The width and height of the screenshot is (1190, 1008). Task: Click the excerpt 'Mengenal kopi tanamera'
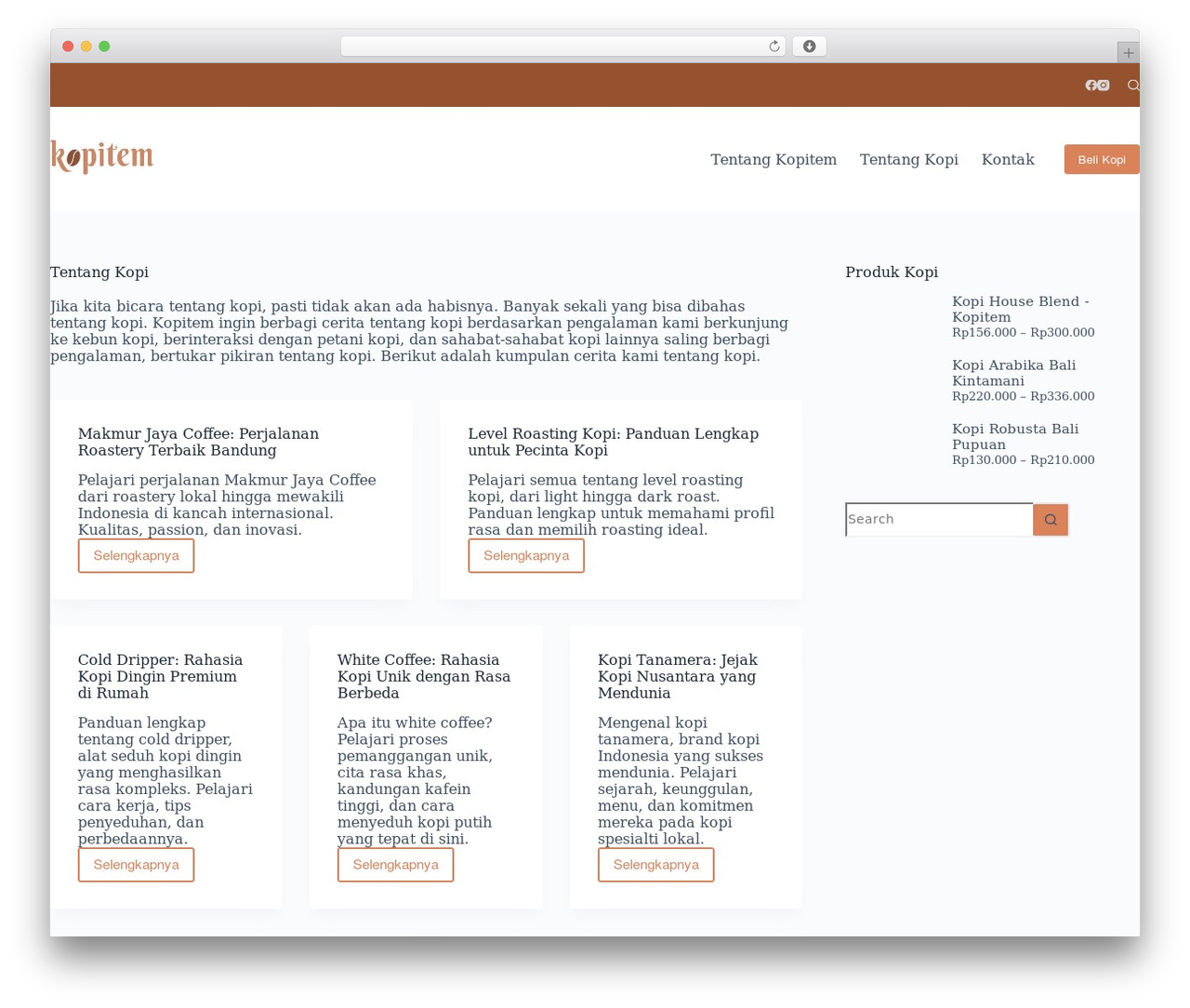click(x=681, y=781)
